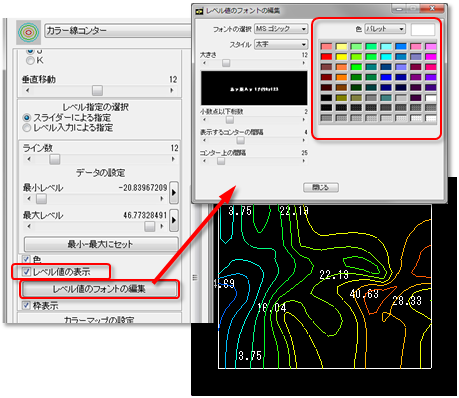Uncheck the 枠表示 checkbox
Screen dimensions: 459x398
[26, 305]
